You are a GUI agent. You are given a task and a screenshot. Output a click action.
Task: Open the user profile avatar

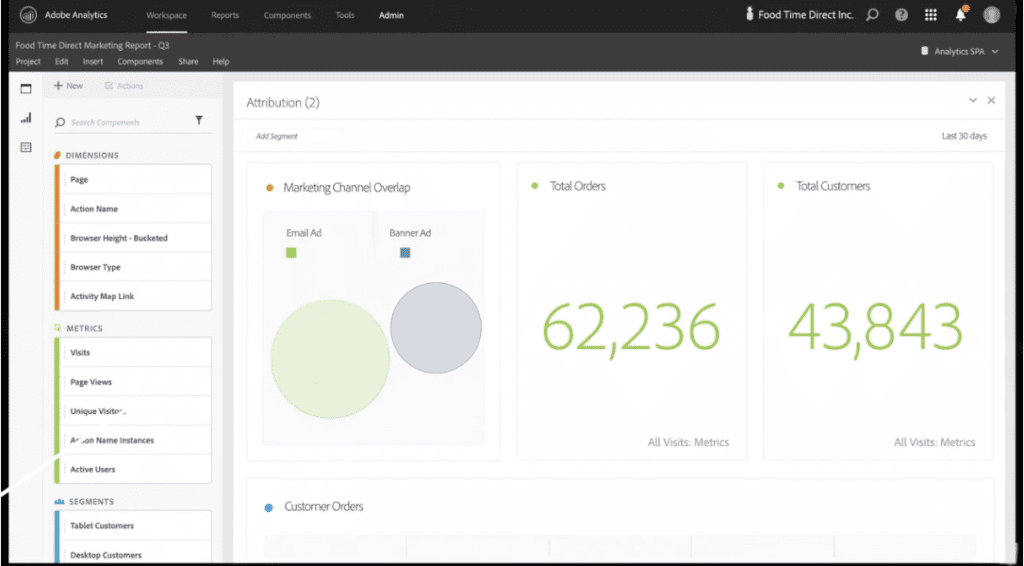point(991,14)
